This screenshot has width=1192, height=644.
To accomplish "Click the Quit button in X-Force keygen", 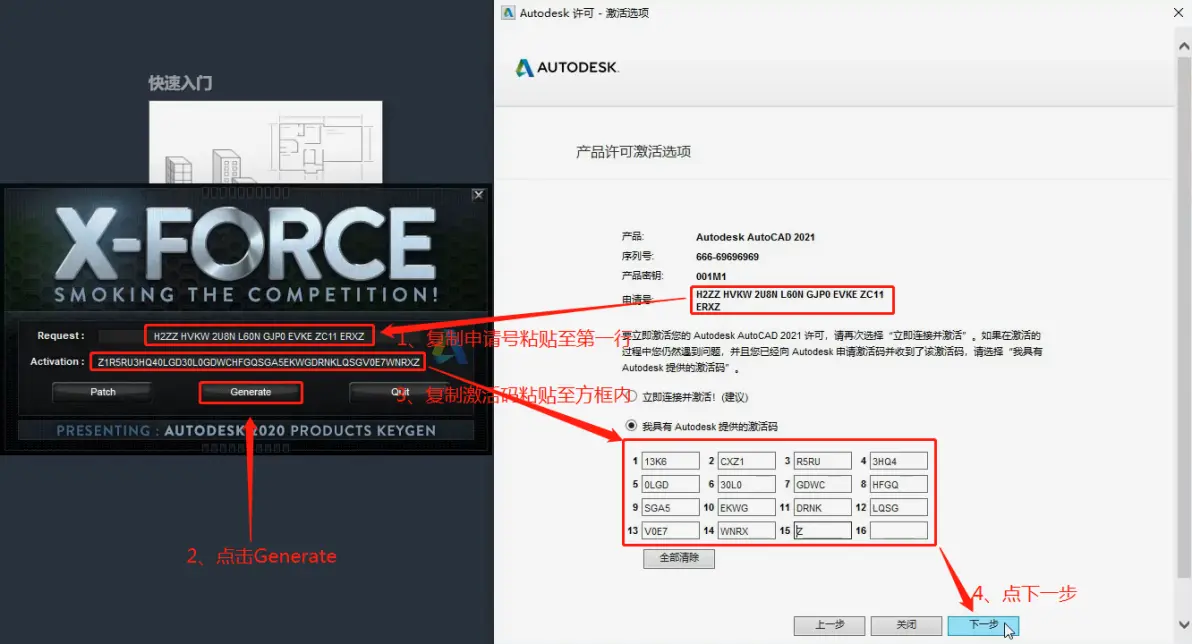I will point(400,392).
